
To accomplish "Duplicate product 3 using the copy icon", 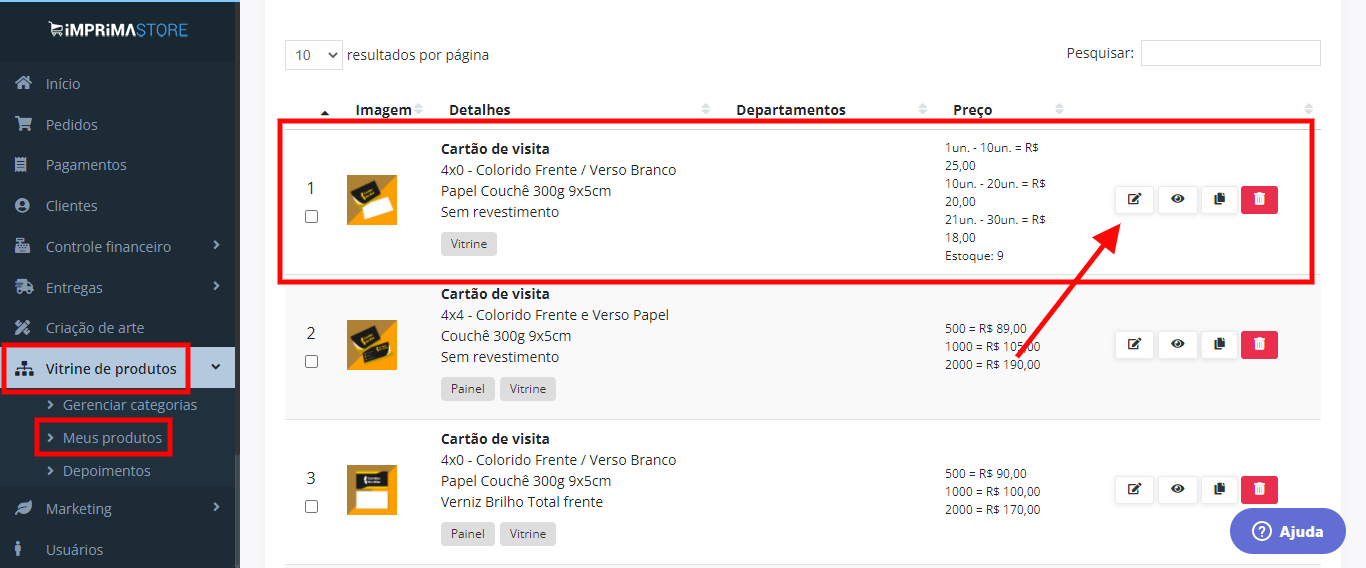I will tap(1219, 490).
